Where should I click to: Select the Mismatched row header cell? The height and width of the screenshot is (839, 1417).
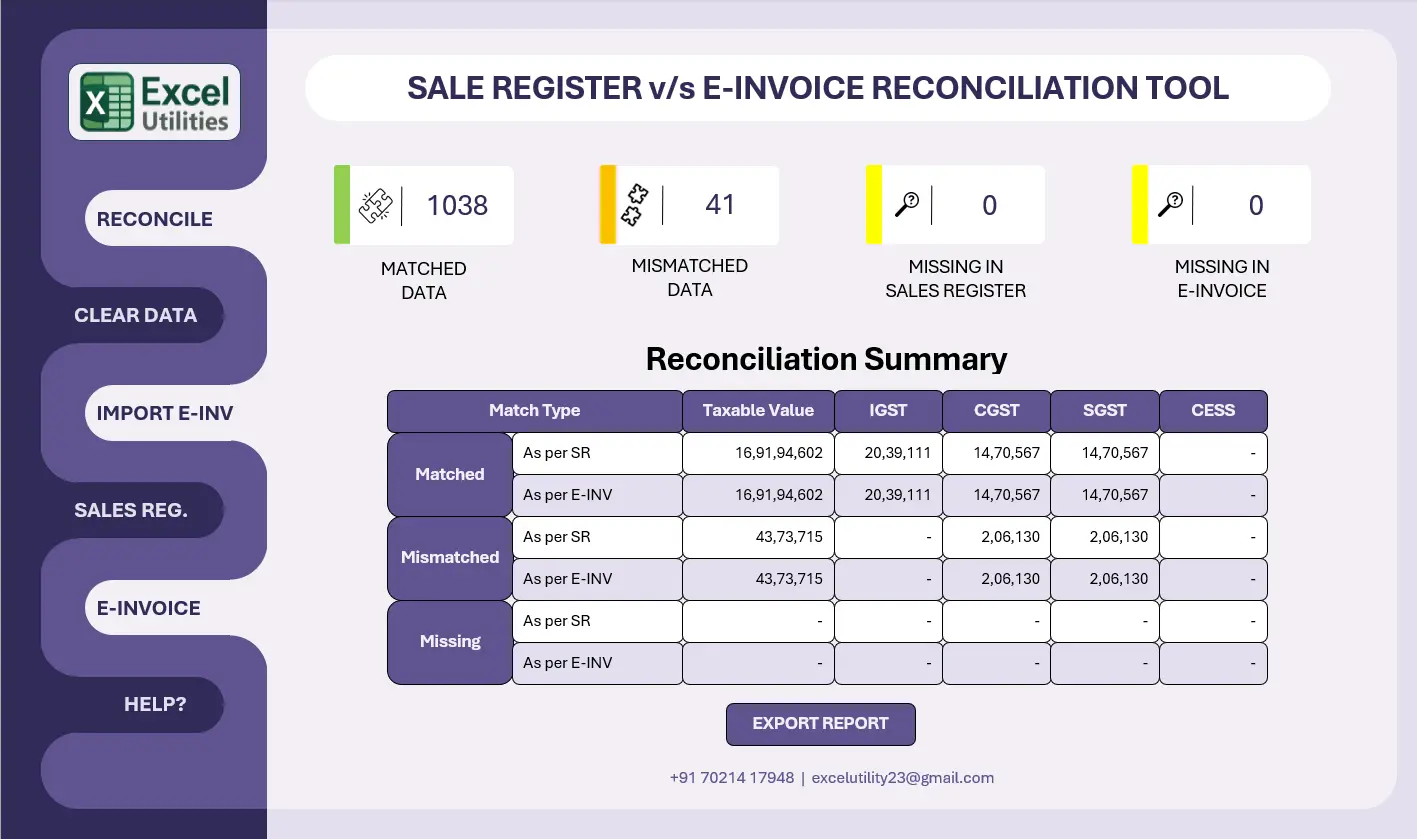[x=450, y=558]
